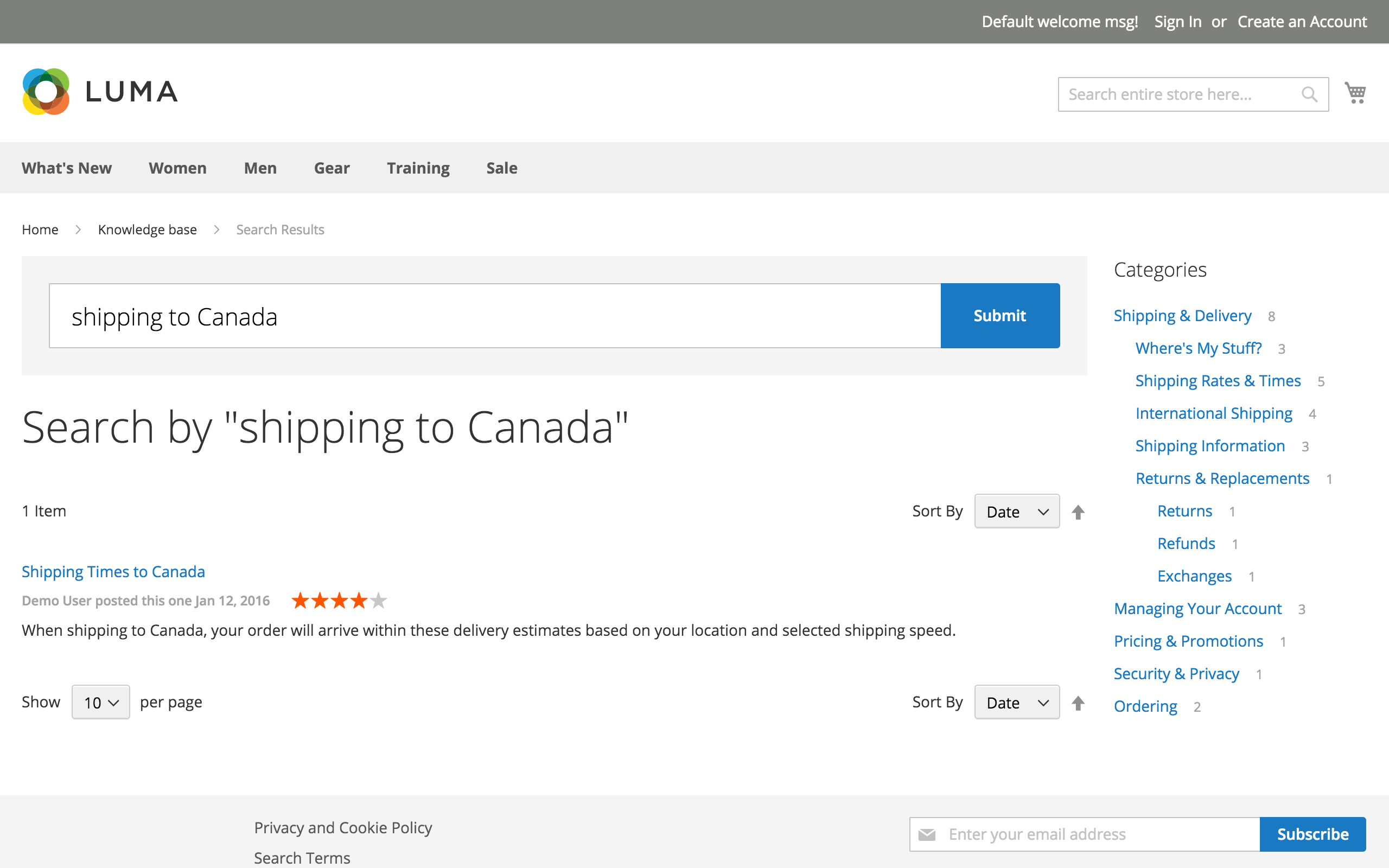Click the search magnifier icon
This screenshot has width=1389, height=868.
point(1310,94)
